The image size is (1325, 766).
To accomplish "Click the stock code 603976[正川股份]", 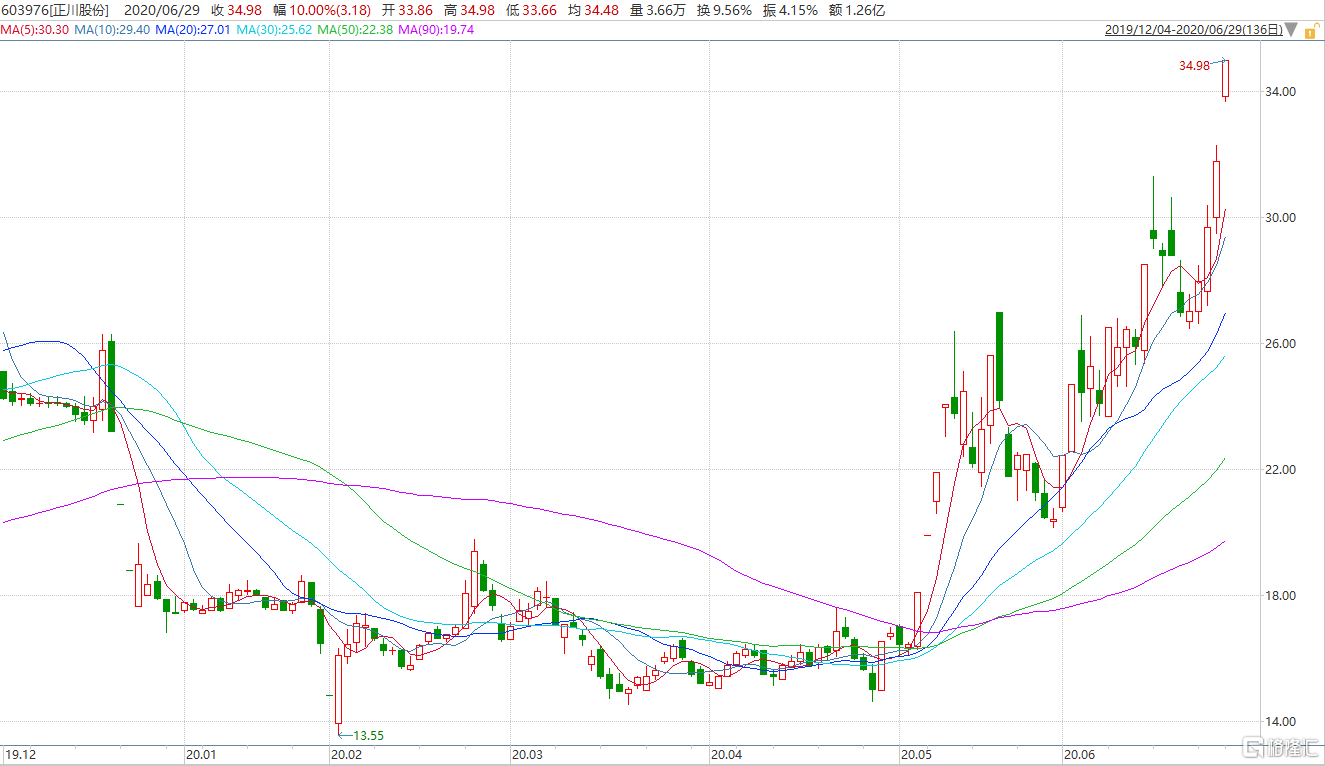I will point(57,11).
